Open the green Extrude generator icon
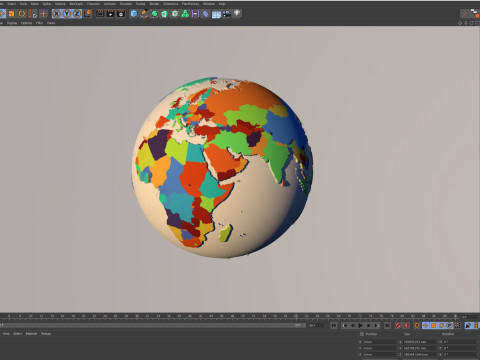The width and height of the screenshot is (480, 360). (165, 14)
